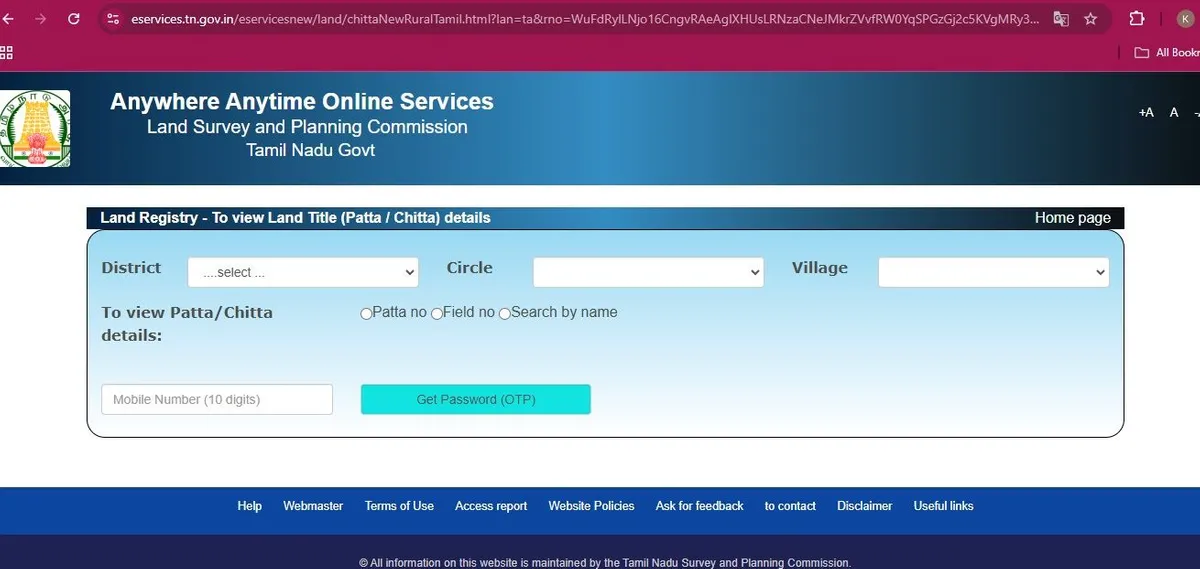Viewport: 1200px width, 569px height.
Task: Choose the Search by name option
Action: 504,314
